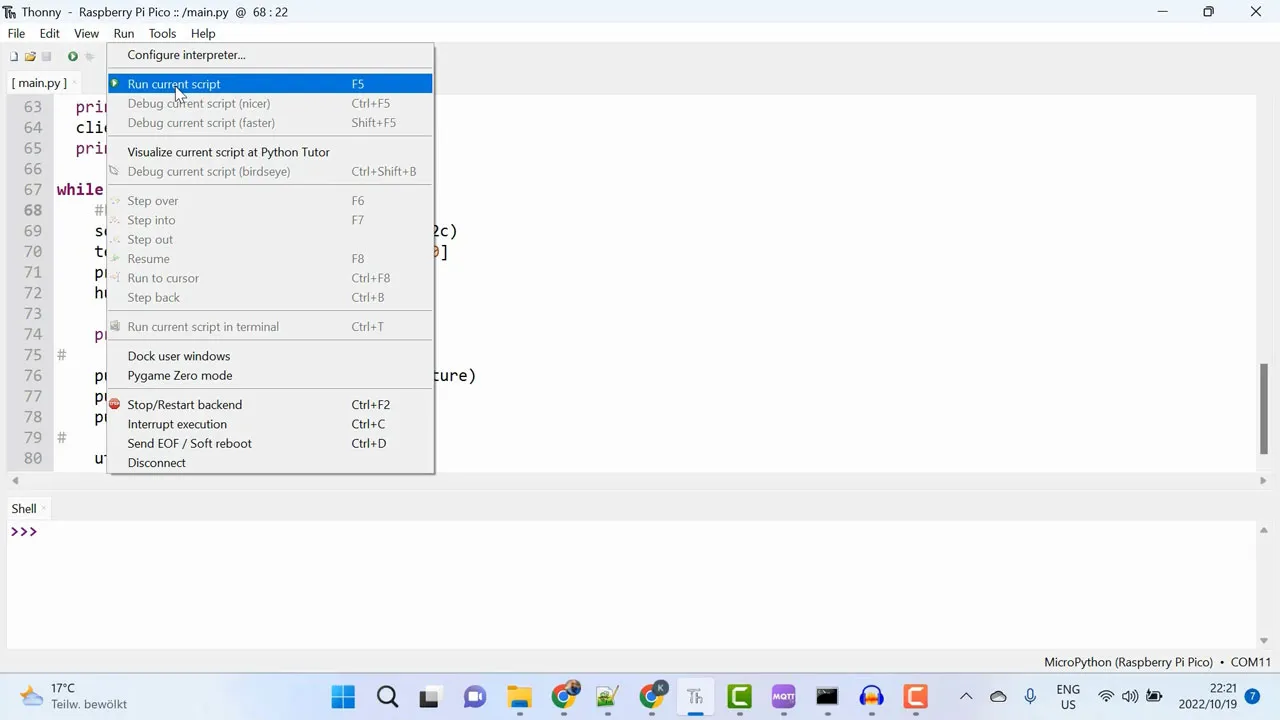Click the notification badge showing 7

pyautogui.click(x=1252, y=696)
